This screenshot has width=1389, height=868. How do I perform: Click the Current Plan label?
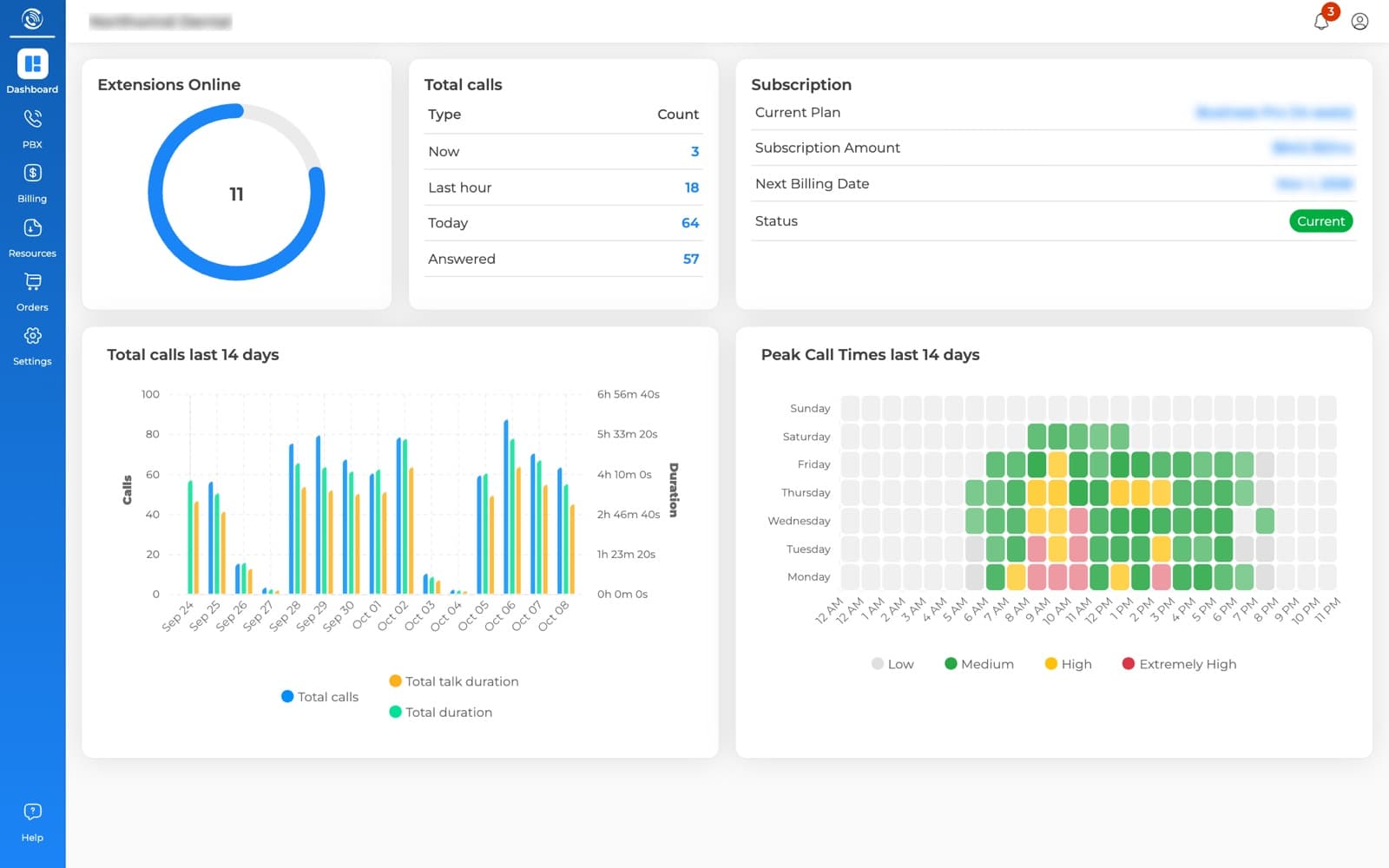coord(797,112)
